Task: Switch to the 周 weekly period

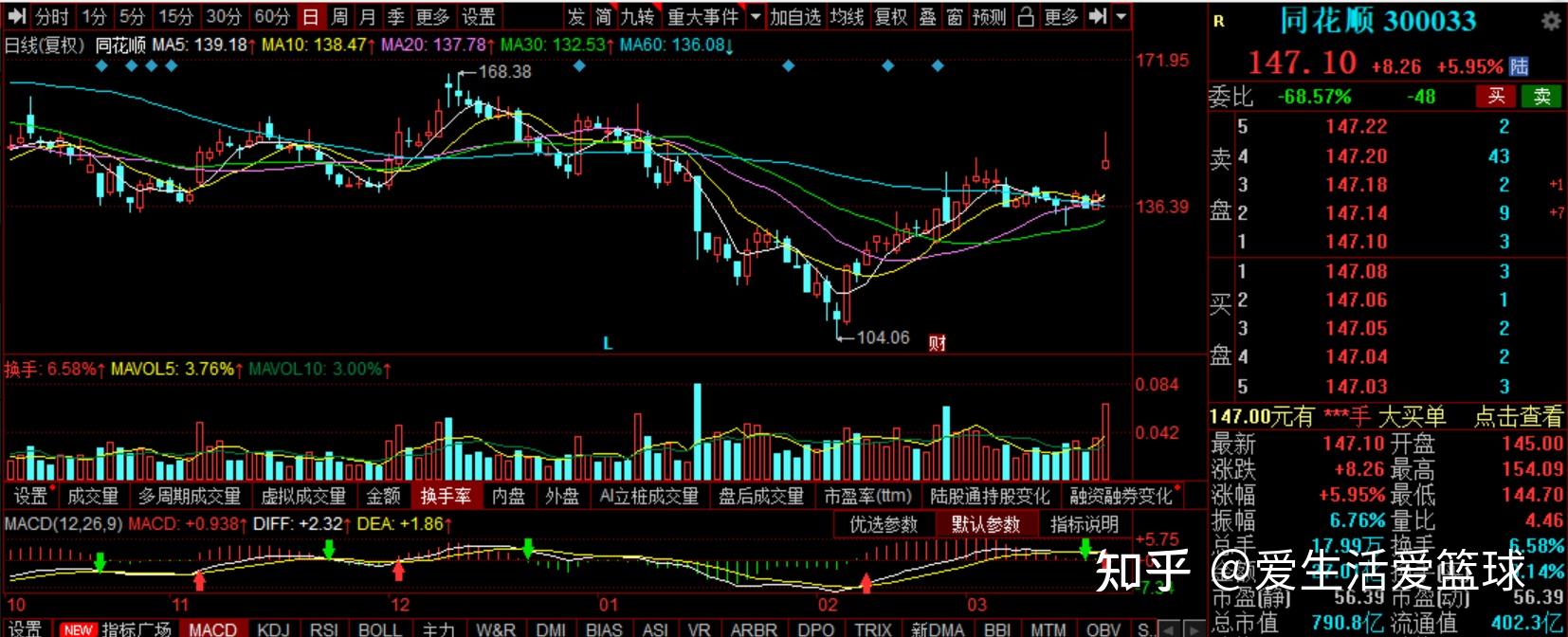Action: pos(339,16)
